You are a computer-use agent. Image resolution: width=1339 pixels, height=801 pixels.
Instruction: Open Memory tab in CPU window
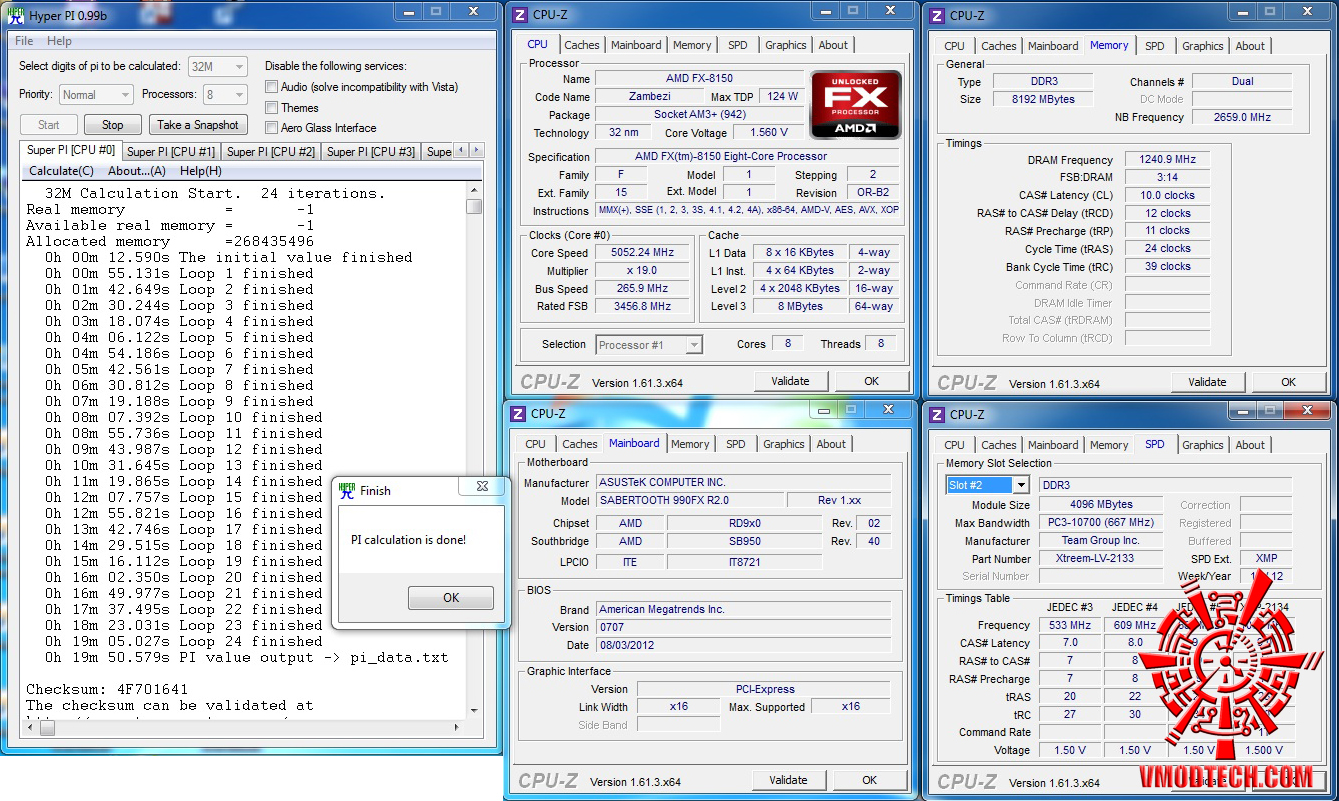(x=692, y=45)
